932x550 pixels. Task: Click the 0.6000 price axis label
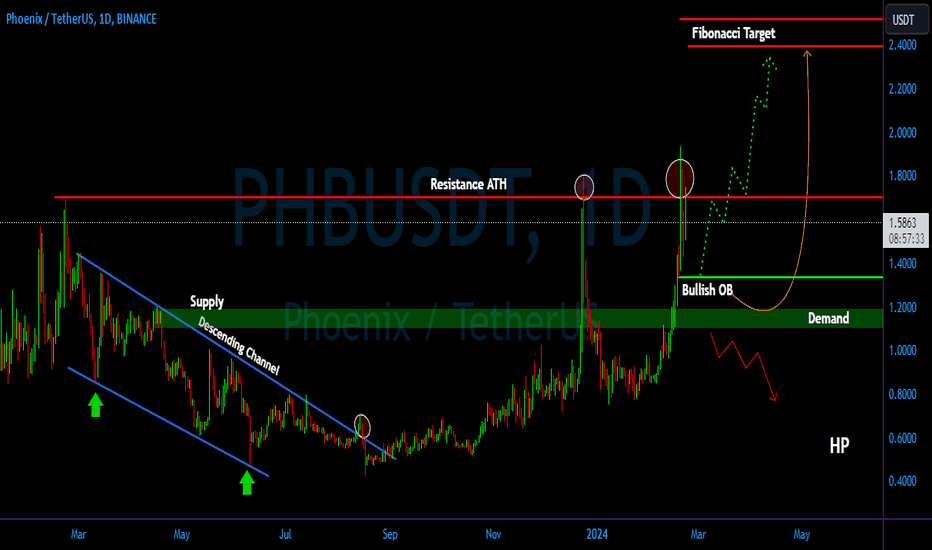[902, 438]
